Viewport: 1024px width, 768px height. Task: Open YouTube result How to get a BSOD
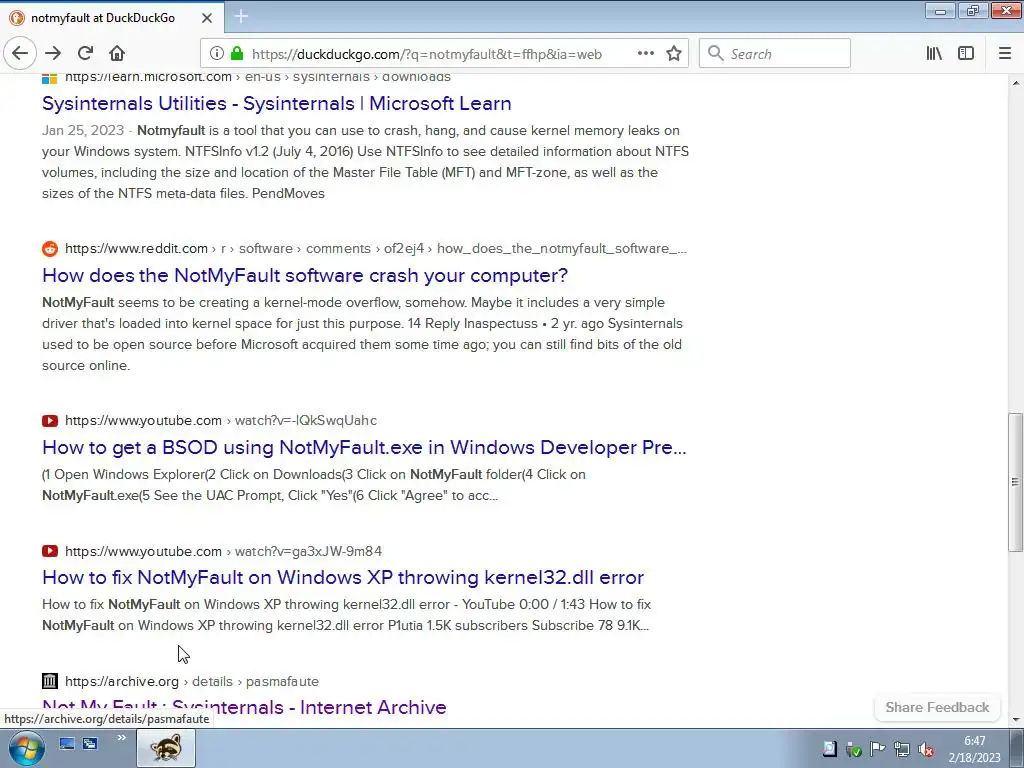click(x=364, y=447)
